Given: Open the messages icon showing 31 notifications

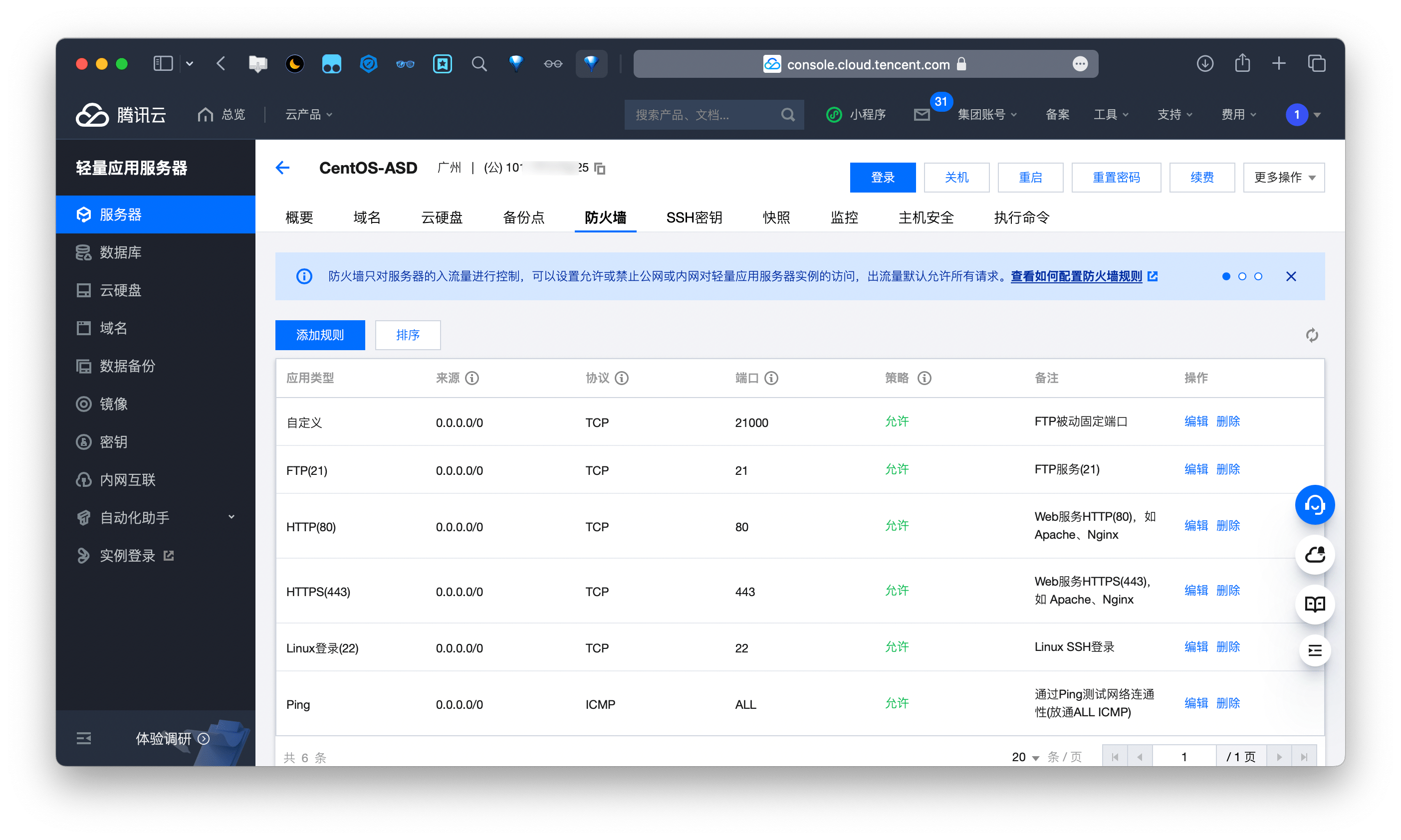Looking at the screenshot, I should click(x=922, y=114).
